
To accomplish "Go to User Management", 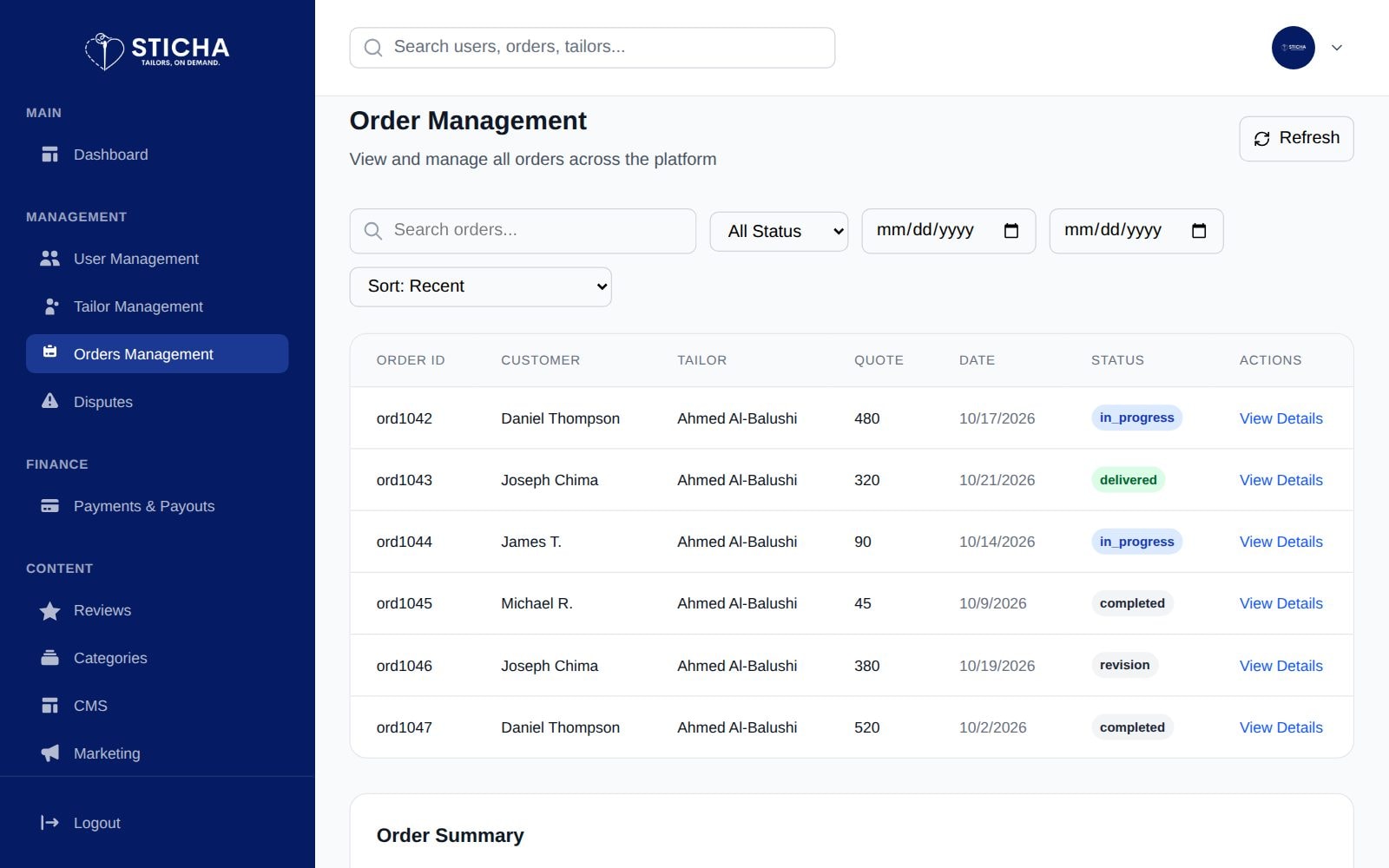I will coord(157,259).
